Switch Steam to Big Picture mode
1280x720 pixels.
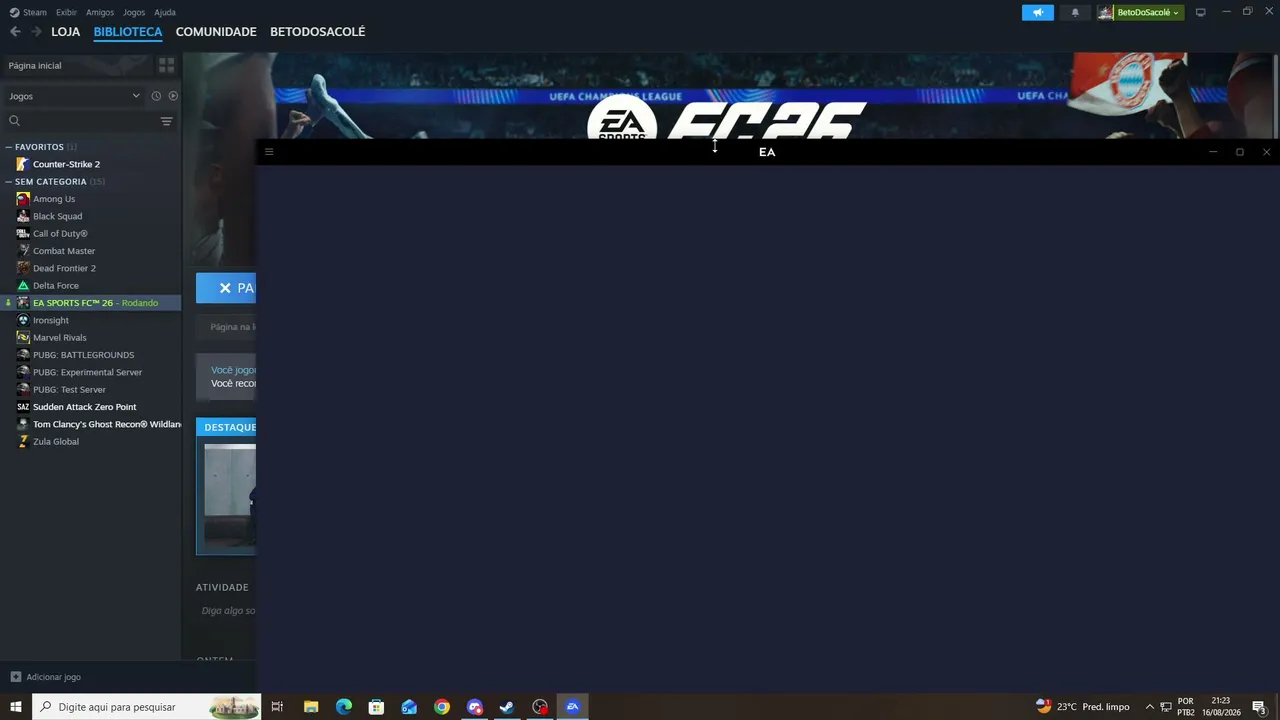click(1201, 12)
